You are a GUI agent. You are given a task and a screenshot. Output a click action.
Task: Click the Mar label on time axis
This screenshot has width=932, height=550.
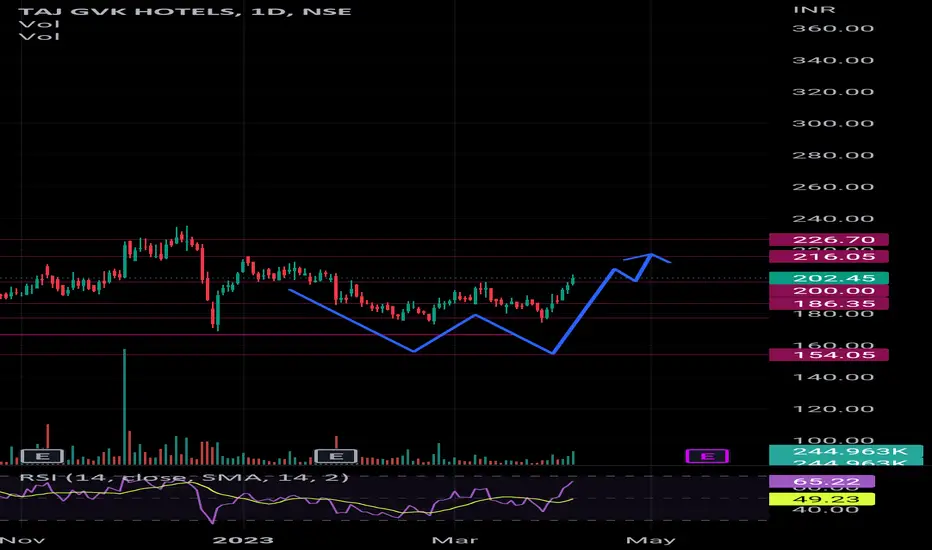455,540
